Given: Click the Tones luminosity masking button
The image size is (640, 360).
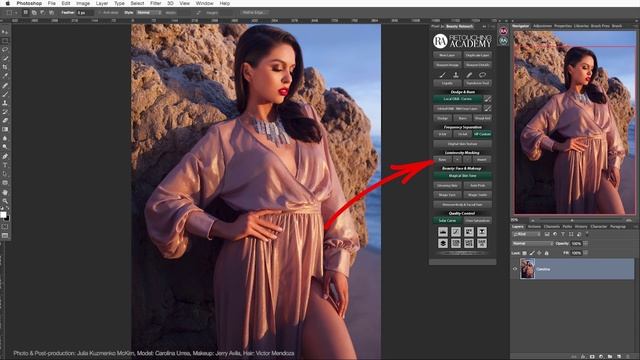Looking at the screenshot, I should pos(442,160).
